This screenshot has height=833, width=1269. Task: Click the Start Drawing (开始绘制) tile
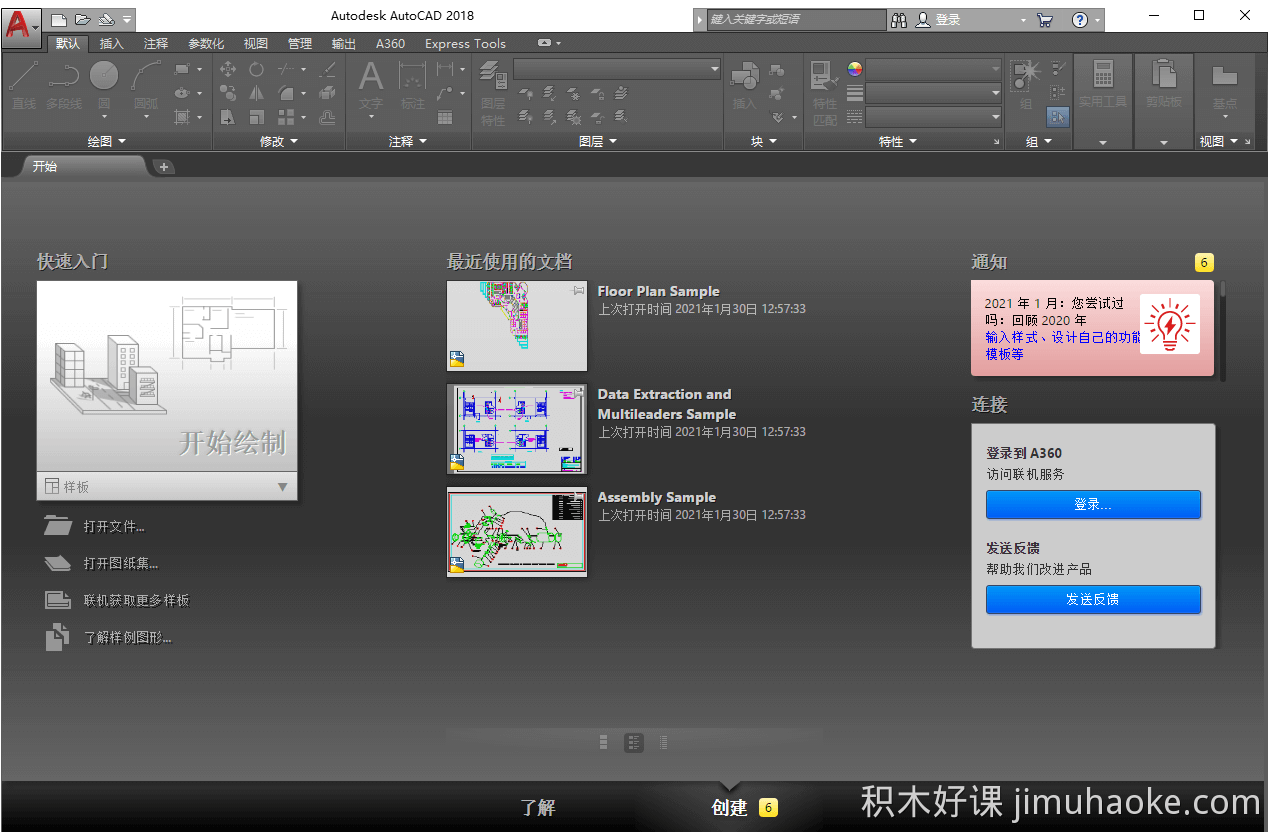click(167, 376)
